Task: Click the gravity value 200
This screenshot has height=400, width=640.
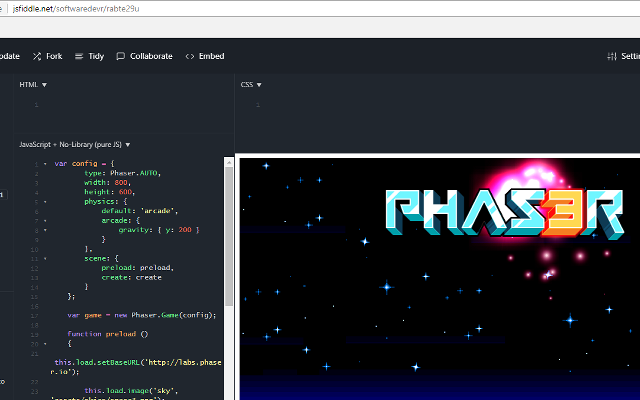Action: pyautogui.click(x=185, y=230)
